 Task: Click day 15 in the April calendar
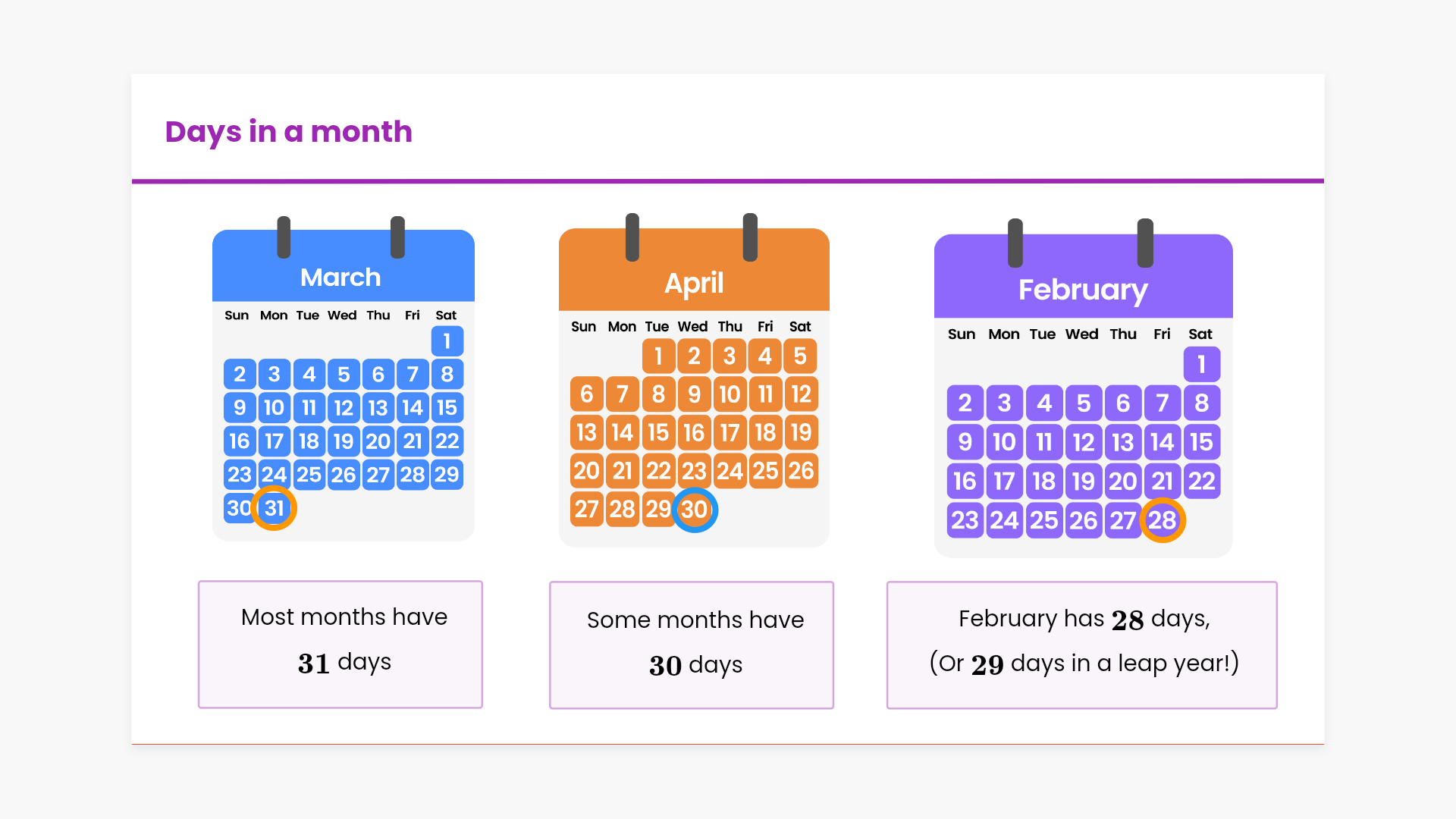tap(658, 432)
